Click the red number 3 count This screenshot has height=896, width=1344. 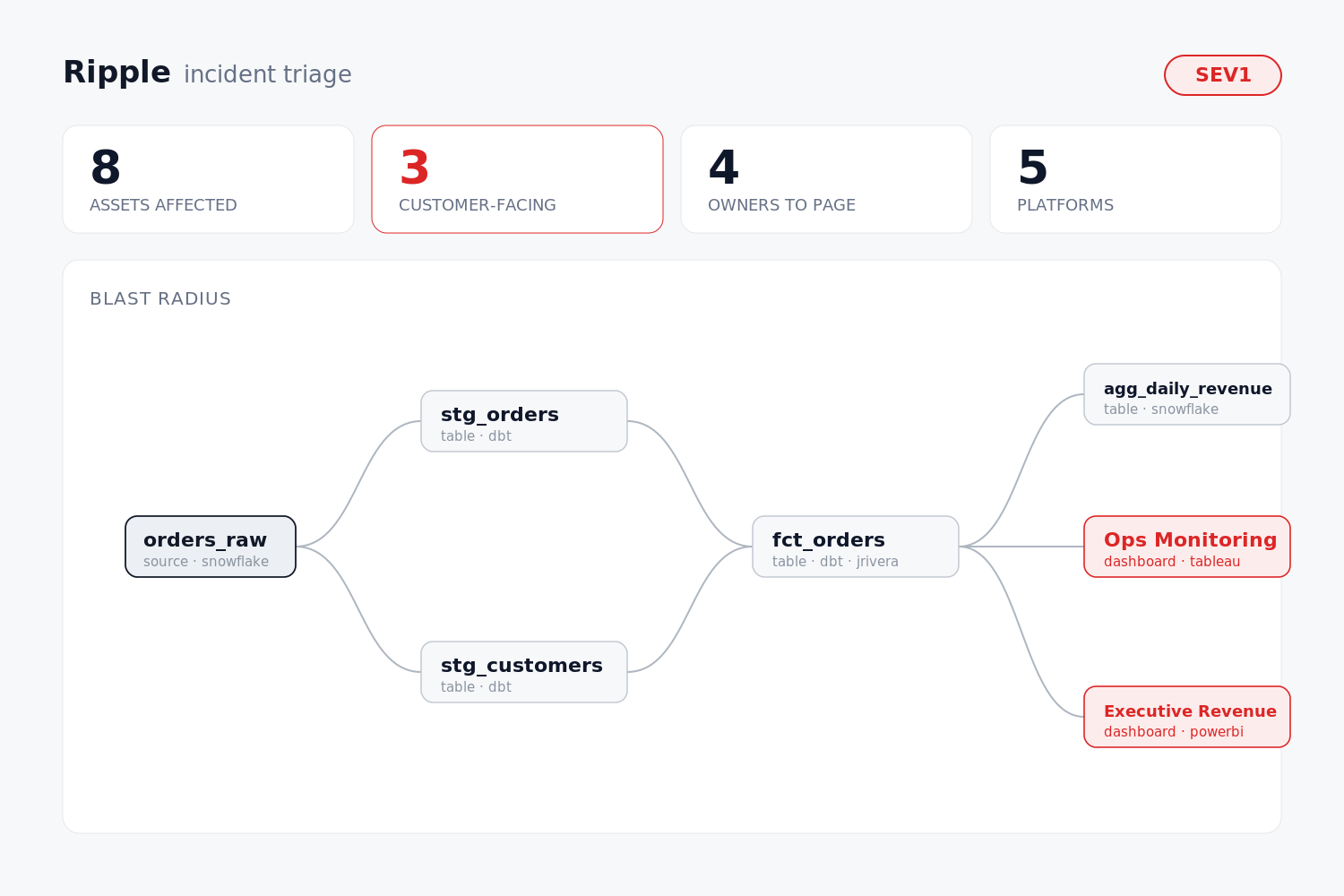pos(415,168)
